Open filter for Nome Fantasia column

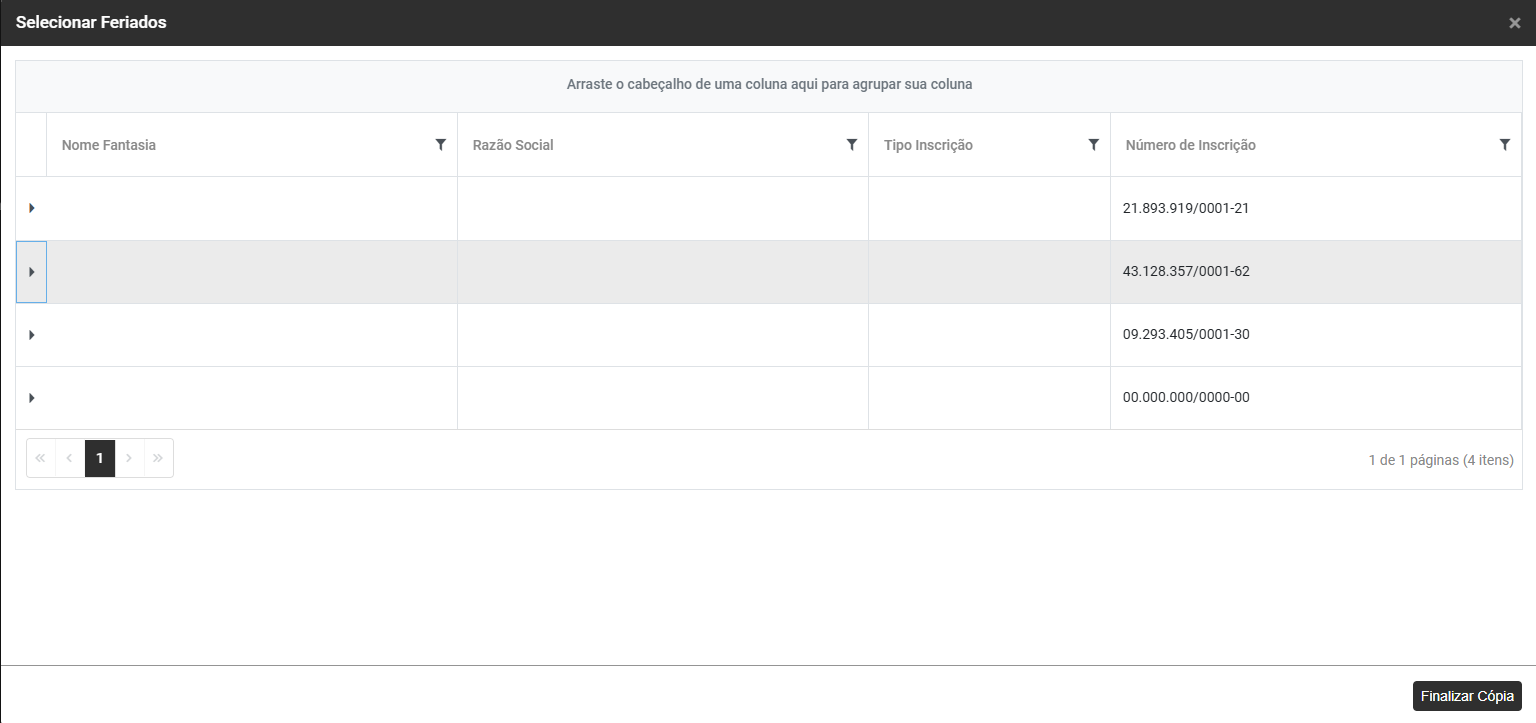(x=440, y=145)
